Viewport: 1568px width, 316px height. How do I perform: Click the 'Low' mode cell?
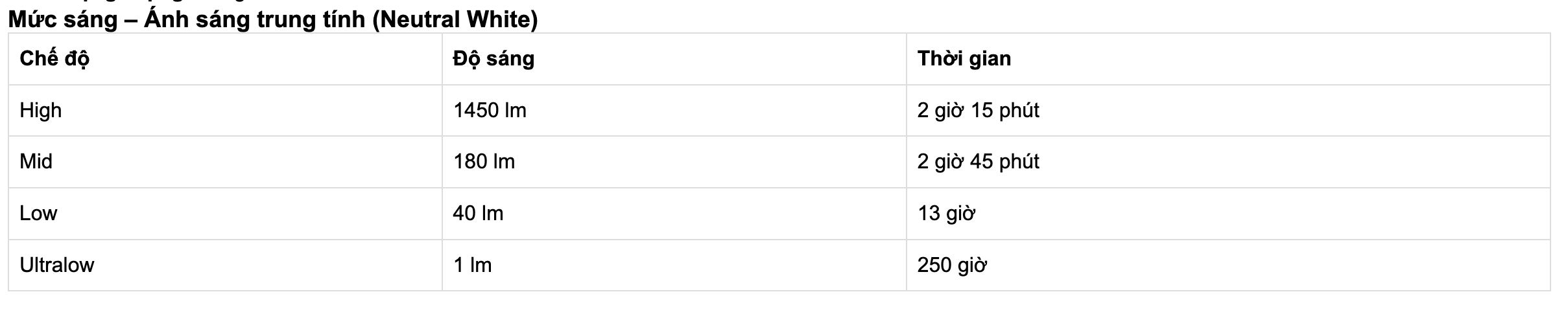pos(38,213)
